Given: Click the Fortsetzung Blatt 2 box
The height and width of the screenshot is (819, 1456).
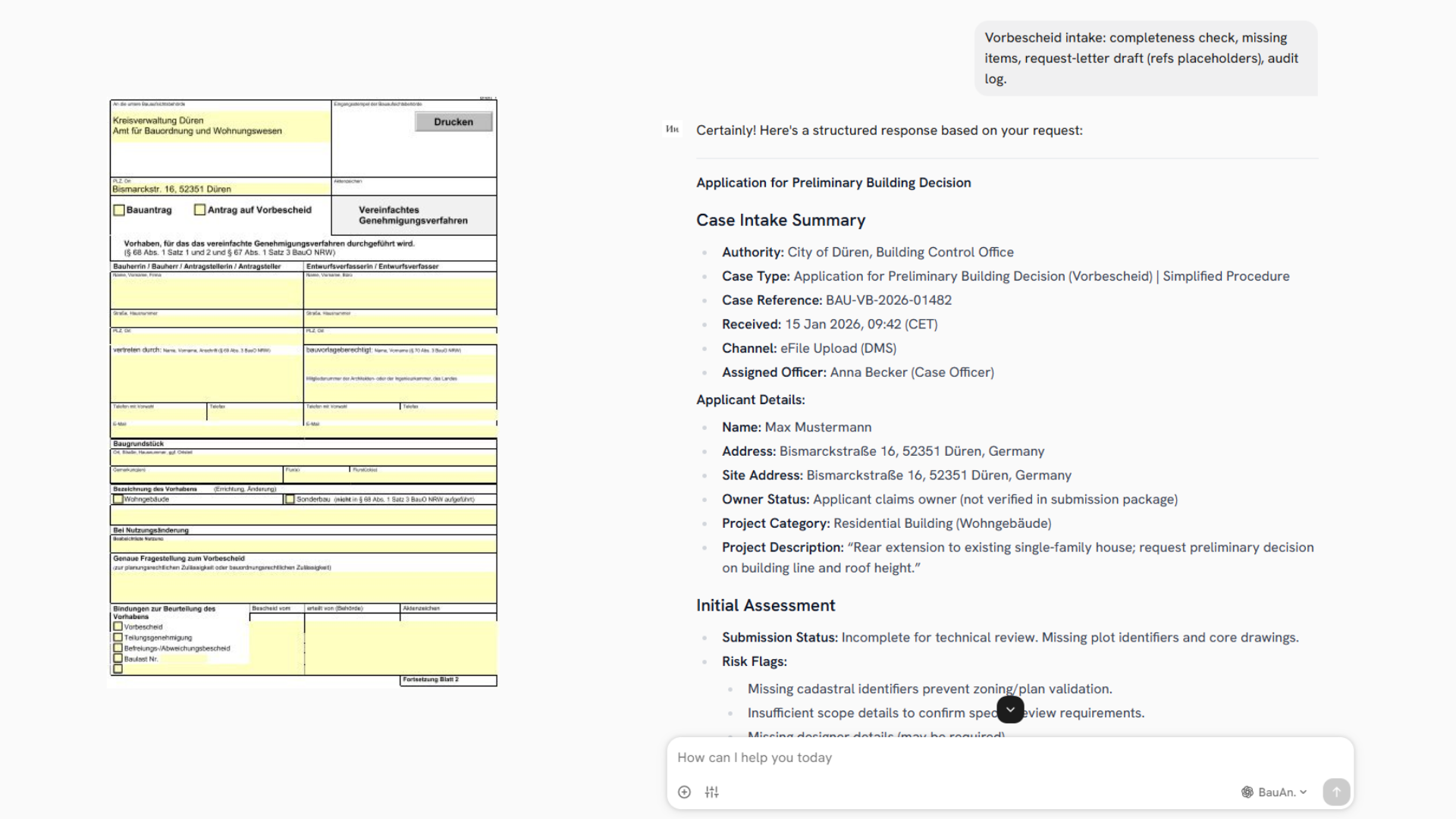Looking at the screenshot, I should tap(447, 680).
